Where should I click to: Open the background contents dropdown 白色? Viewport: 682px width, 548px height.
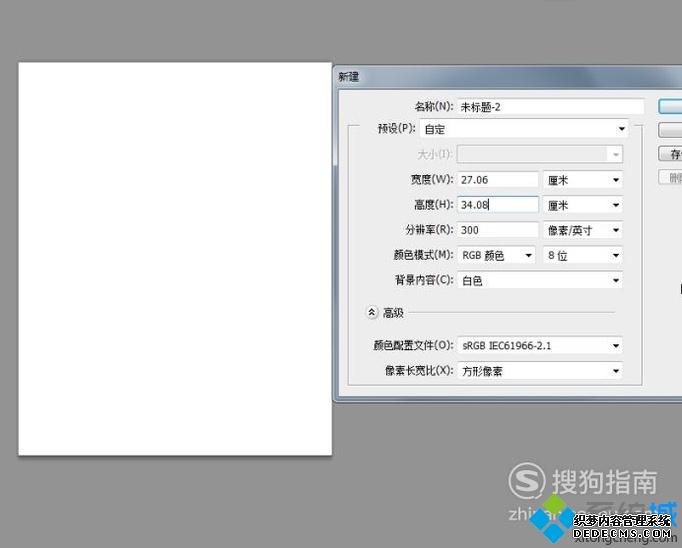click(540, 281)
